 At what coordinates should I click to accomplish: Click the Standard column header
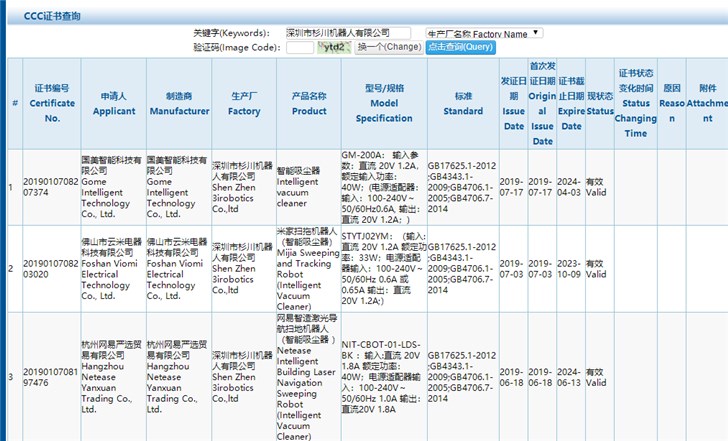pos(463,103)
